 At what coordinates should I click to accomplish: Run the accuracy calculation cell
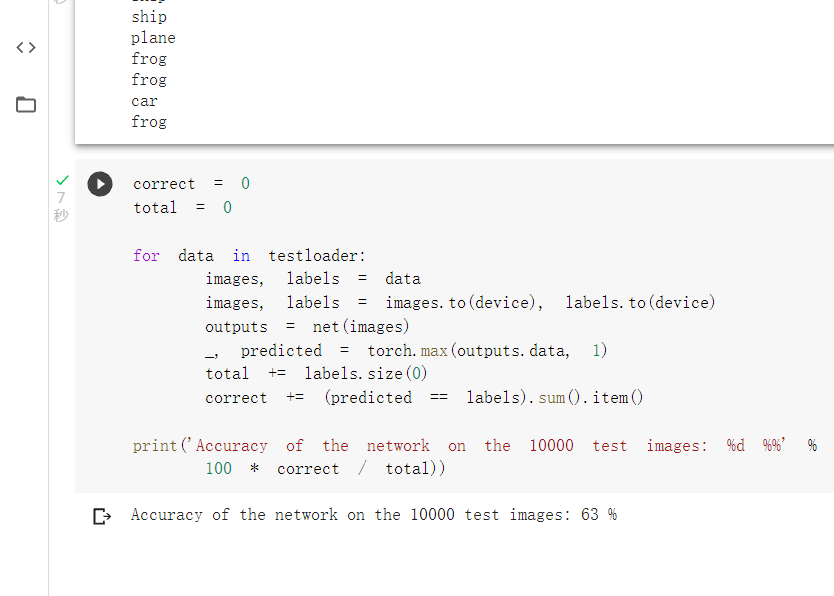pos(100,184)
